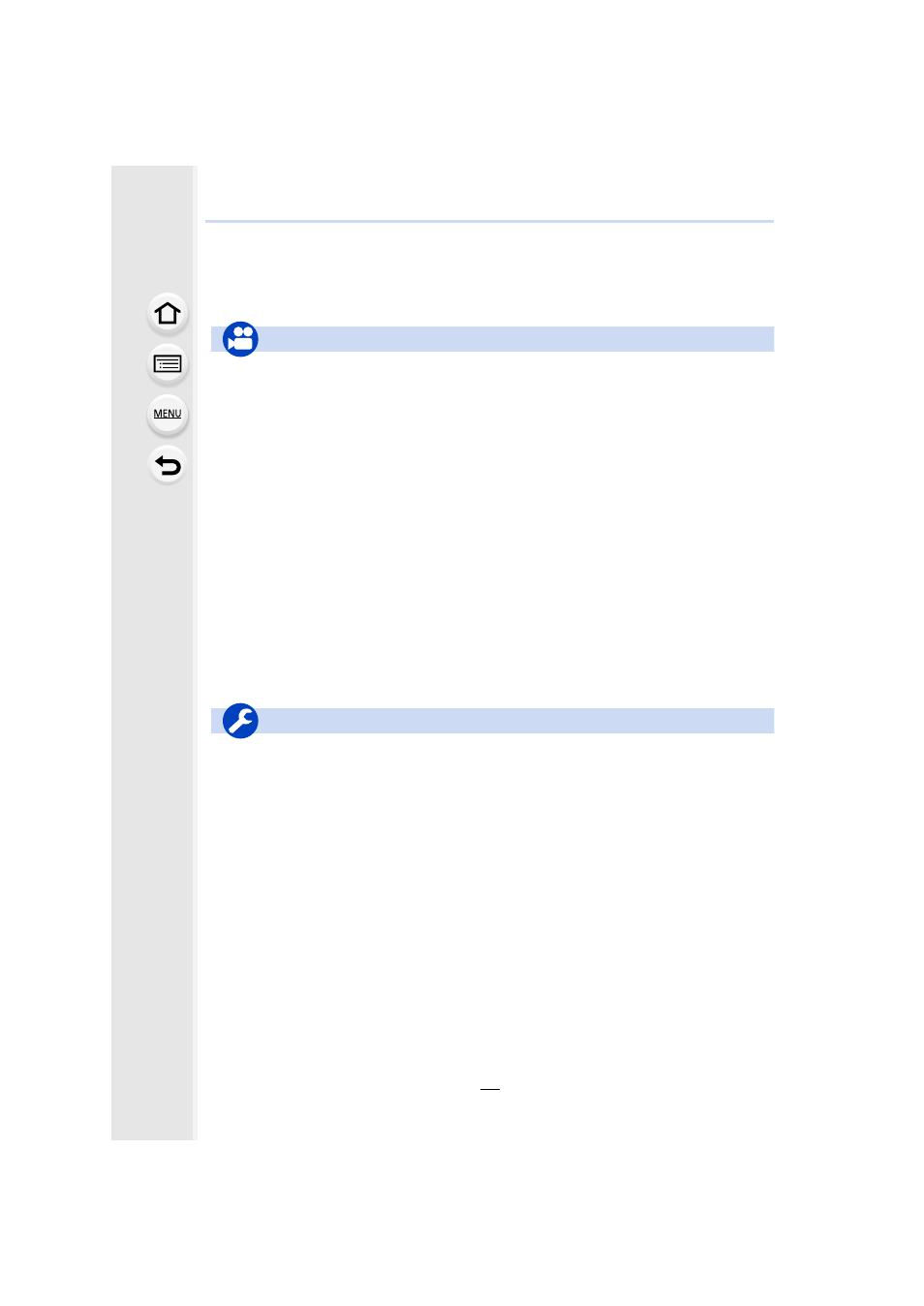
Task: Click the page number underline at bottom
Action: [490, 1089]
